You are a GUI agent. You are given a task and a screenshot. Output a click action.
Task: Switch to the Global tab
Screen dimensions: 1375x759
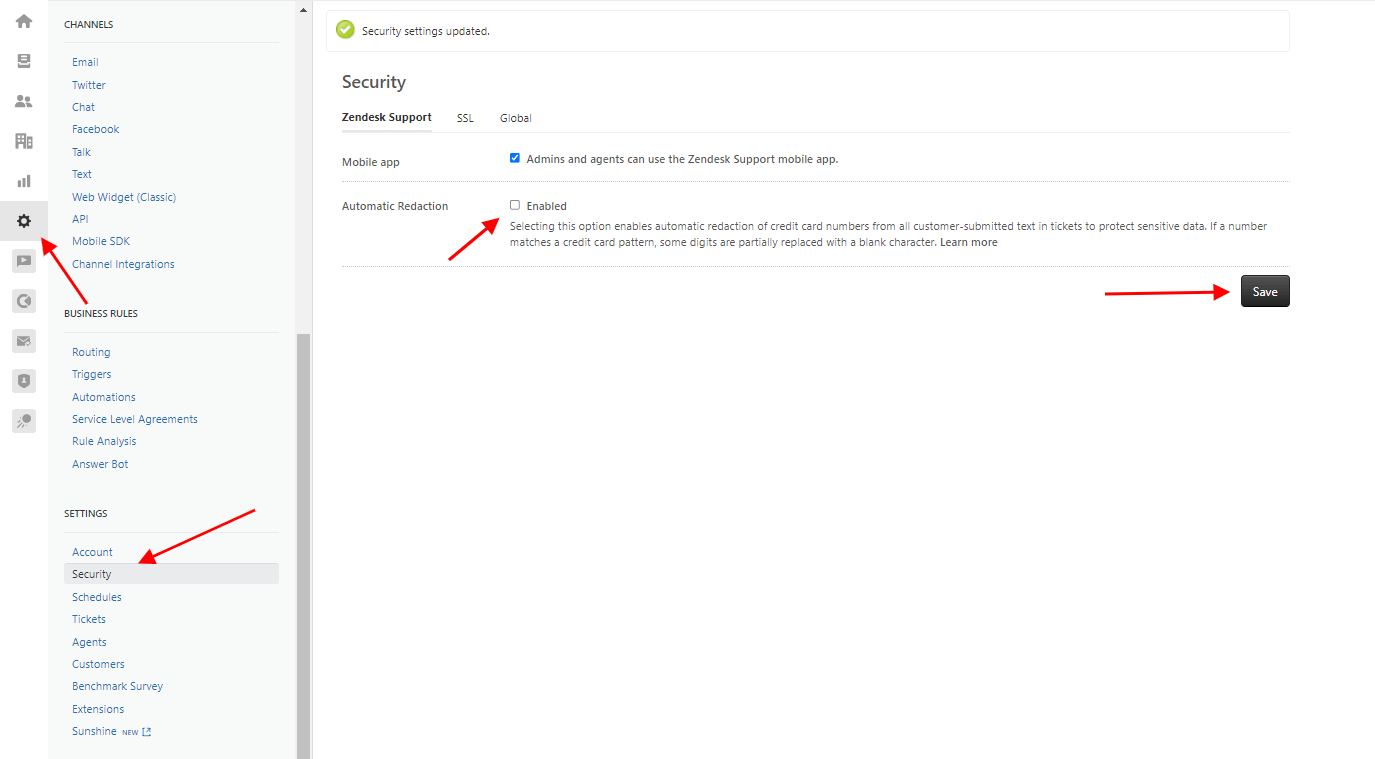516,118
